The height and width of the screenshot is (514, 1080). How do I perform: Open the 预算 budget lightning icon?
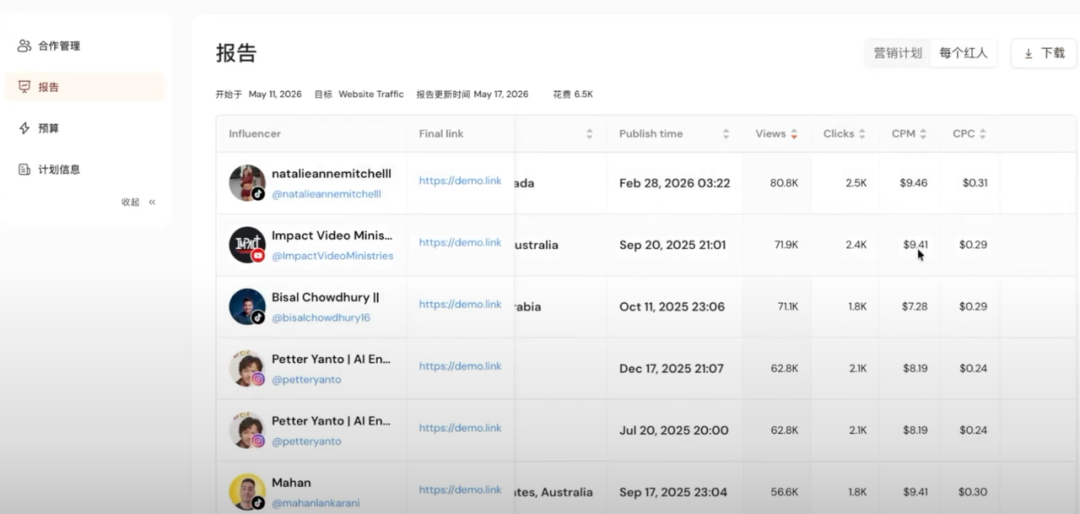[x=24, y=128]
